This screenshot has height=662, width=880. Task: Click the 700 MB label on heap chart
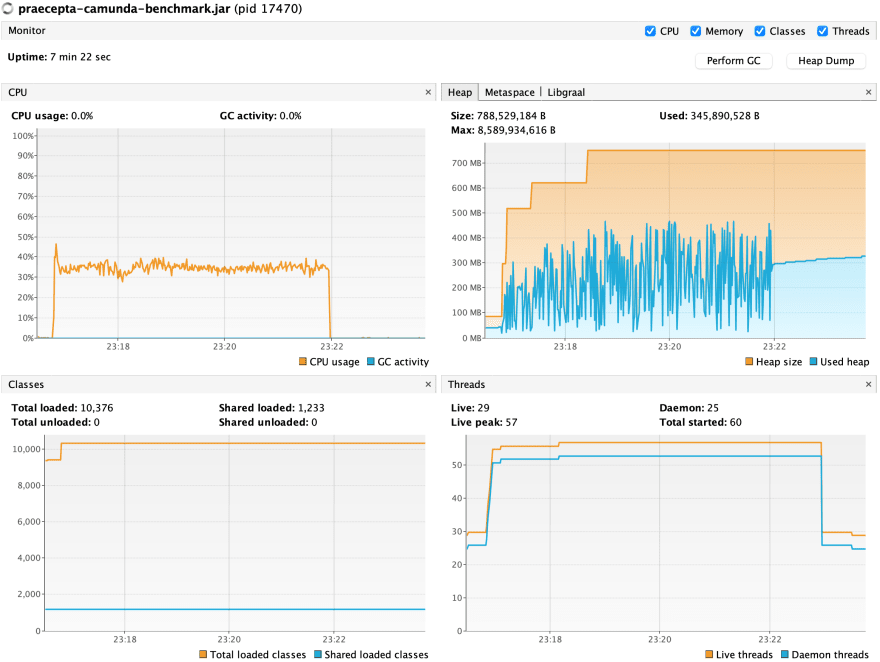466,163
